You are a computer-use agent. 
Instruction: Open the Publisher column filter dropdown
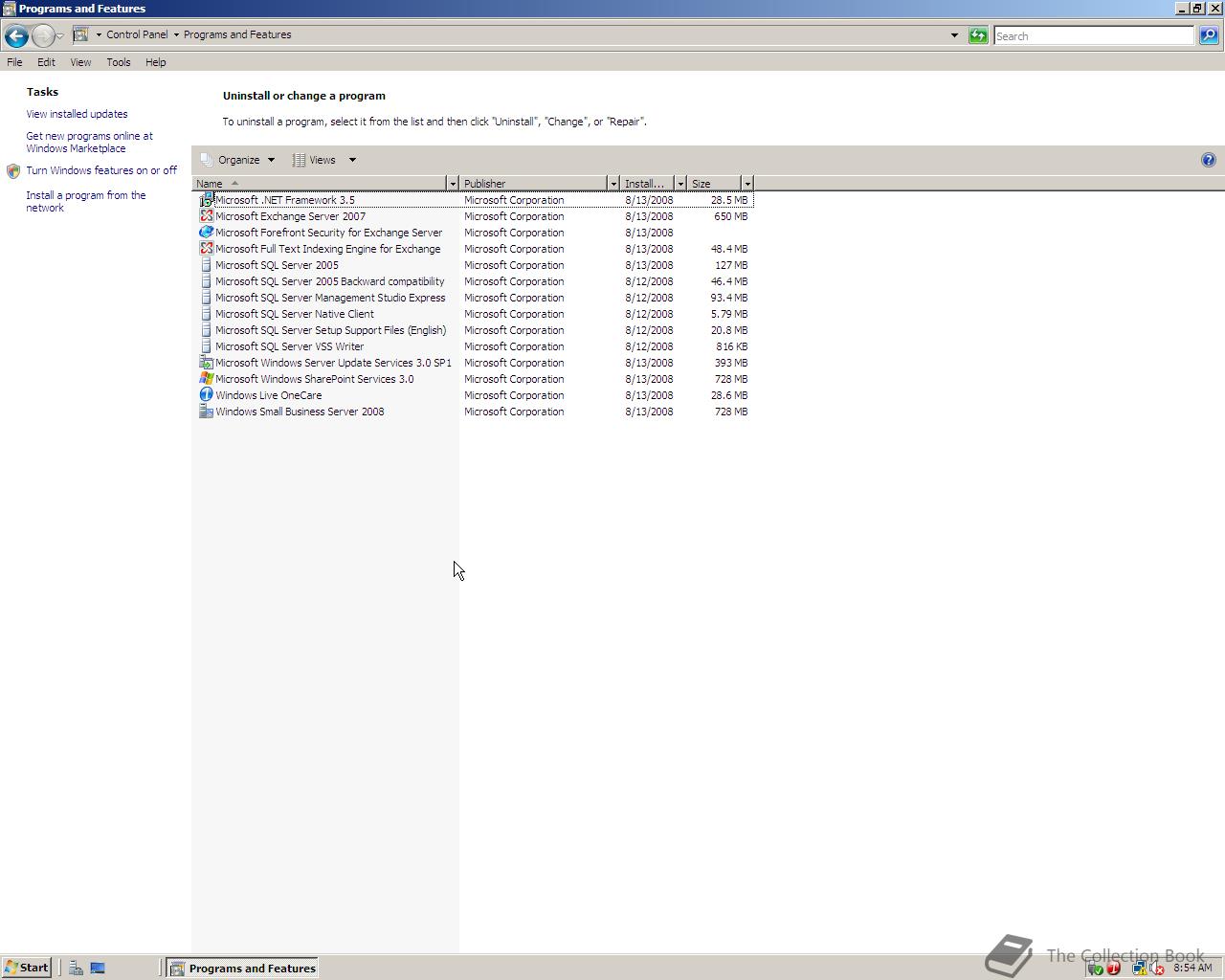pyautogui.click(x=613, y=183)
